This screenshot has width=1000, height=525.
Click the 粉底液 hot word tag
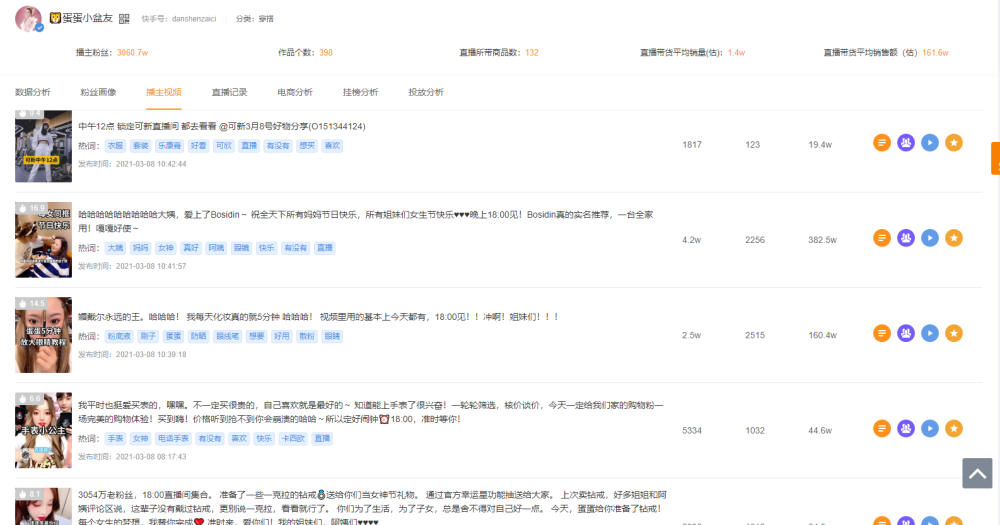pyautogui.click(x=119, y=336)
